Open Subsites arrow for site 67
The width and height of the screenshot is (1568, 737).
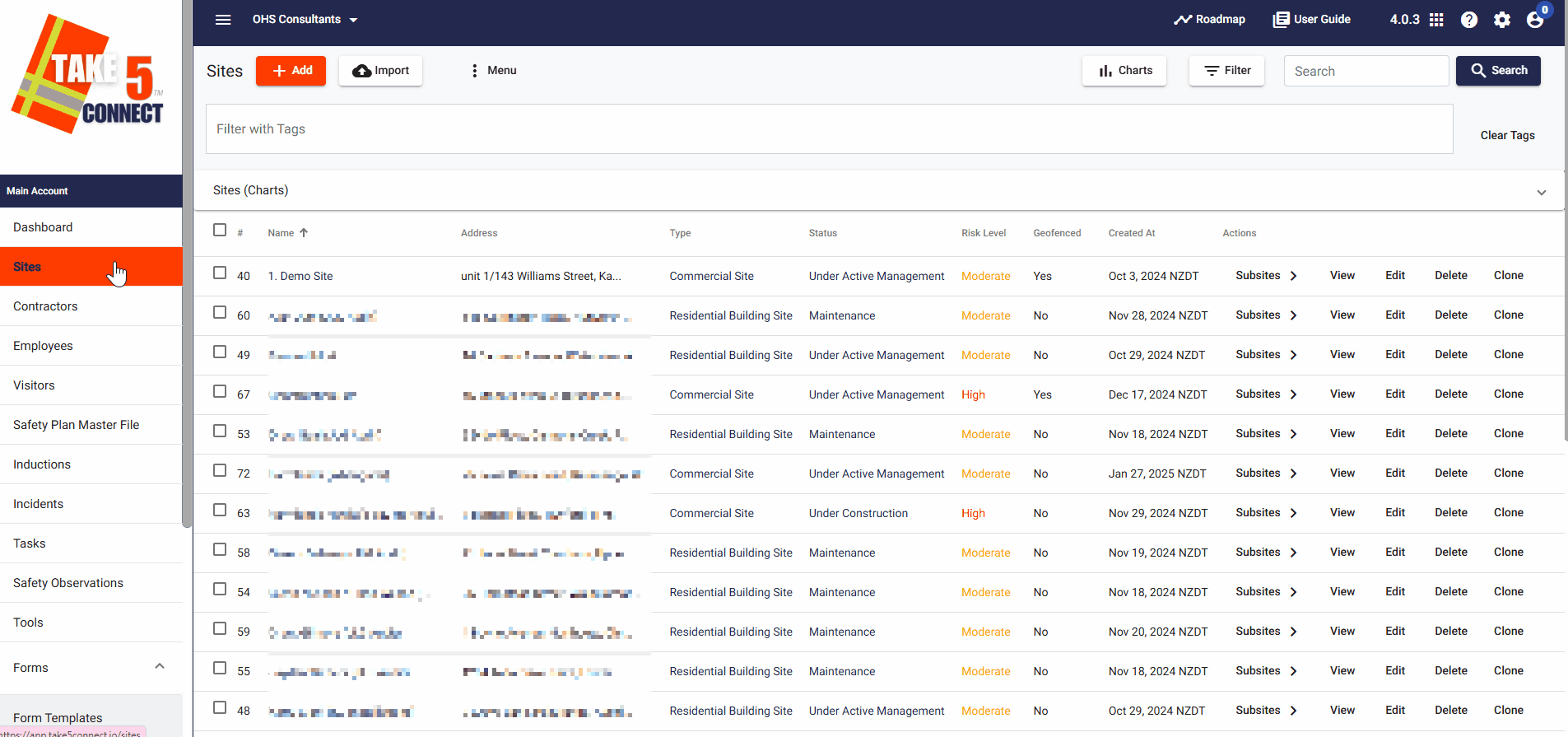1293,394
